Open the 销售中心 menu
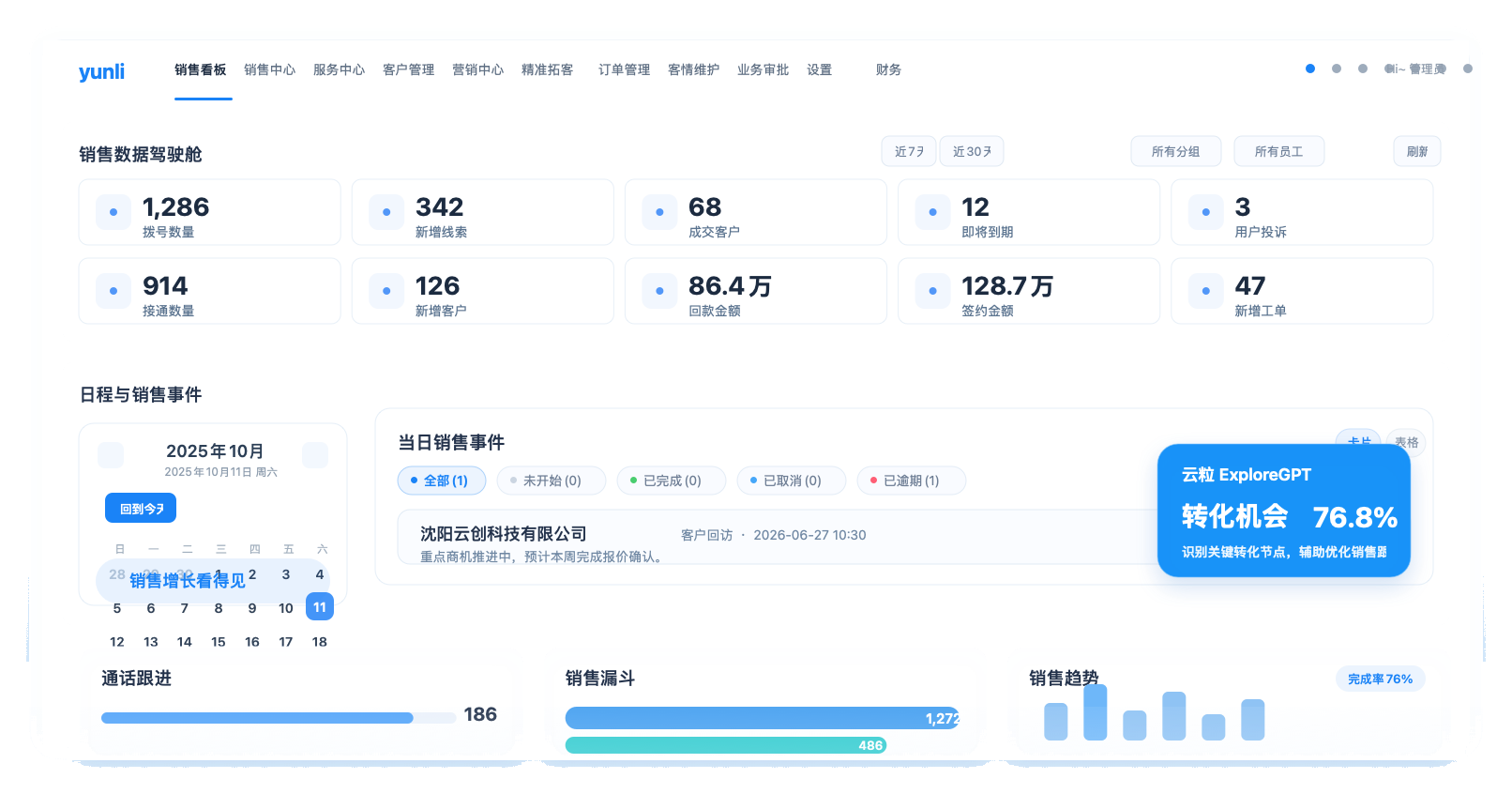Viewport: 1512px width, 794px height. click(270, 69)
